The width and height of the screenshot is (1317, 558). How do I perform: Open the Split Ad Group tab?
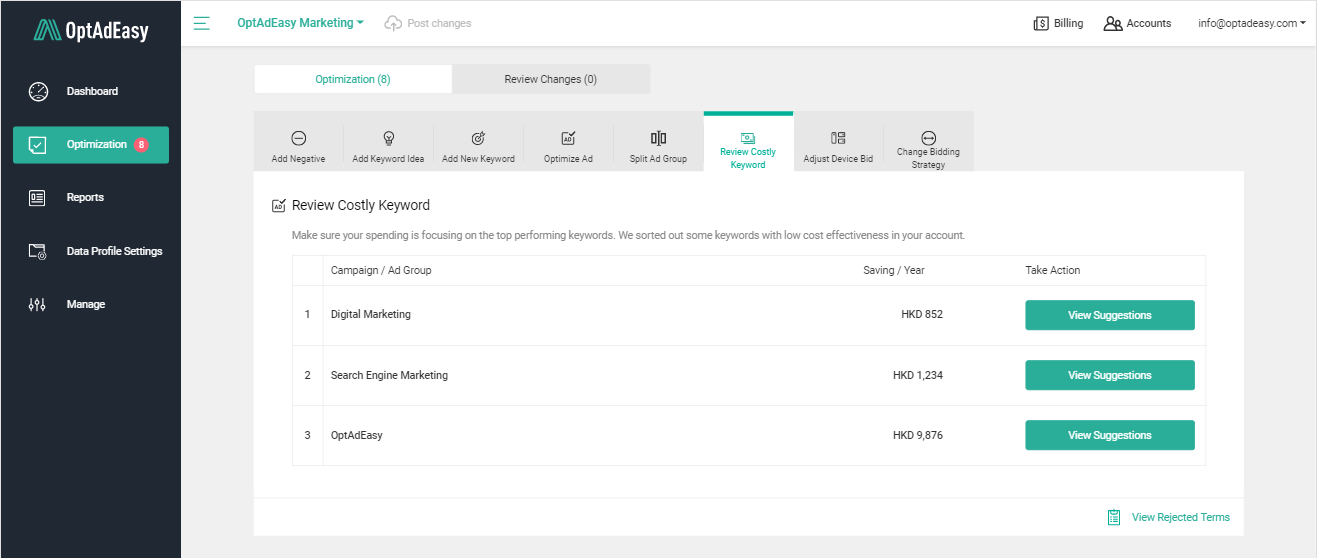pyautogui.click(x=658, y=146)
